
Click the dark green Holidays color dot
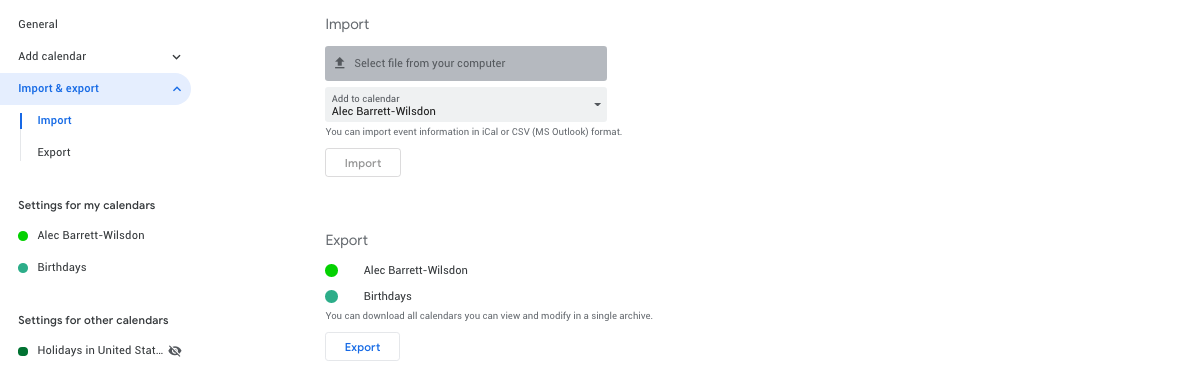(23, 351)
